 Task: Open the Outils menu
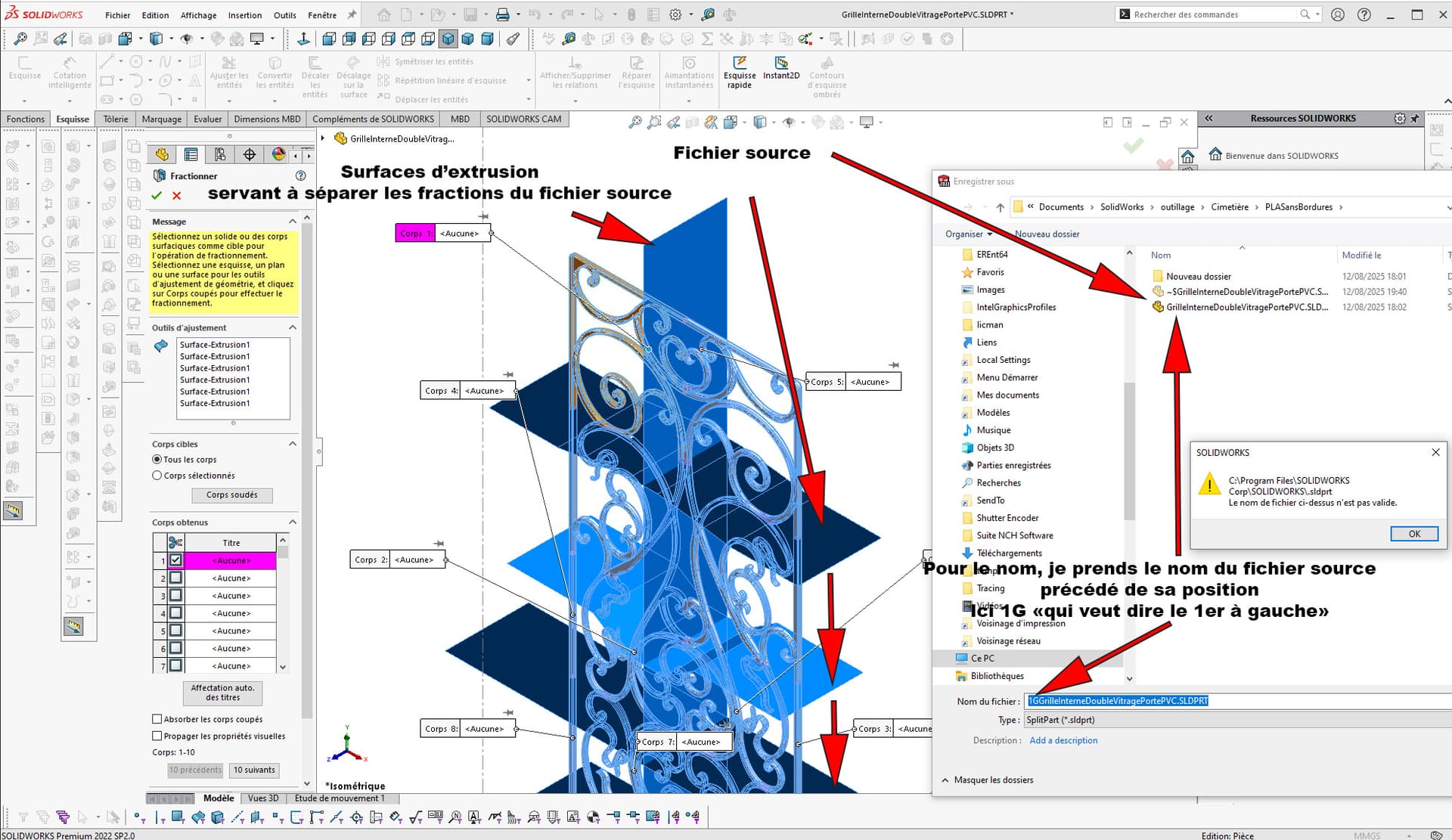[x=285, y=15]
